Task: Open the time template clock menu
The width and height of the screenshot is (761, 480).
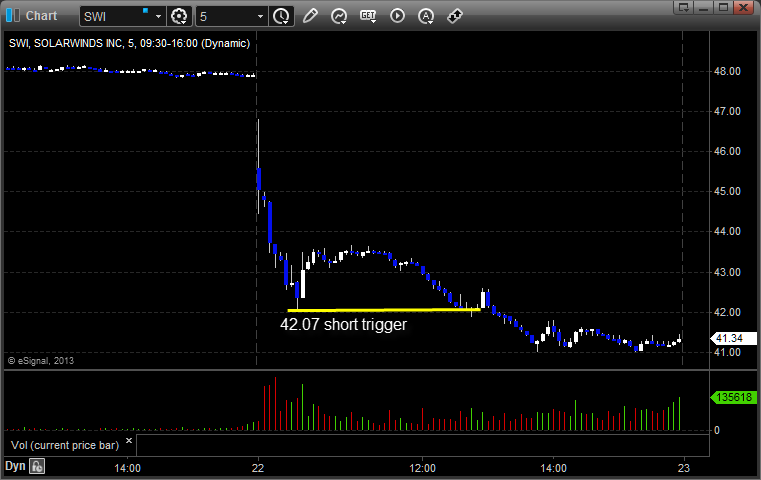Action: [281, 17]
